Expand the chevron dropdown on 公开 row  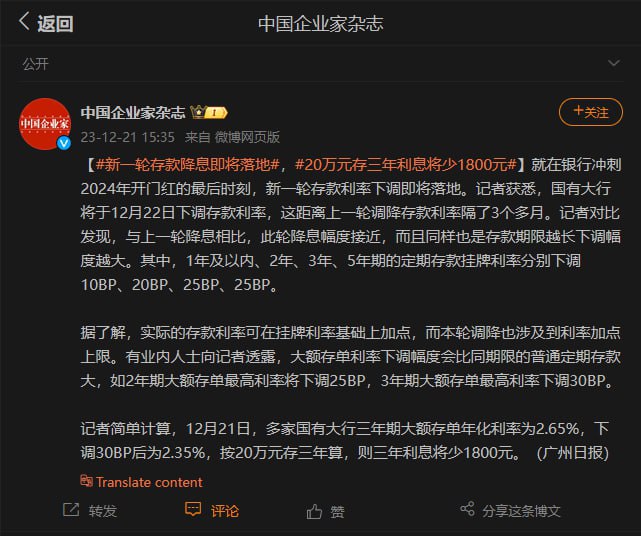tap(613, 63)
